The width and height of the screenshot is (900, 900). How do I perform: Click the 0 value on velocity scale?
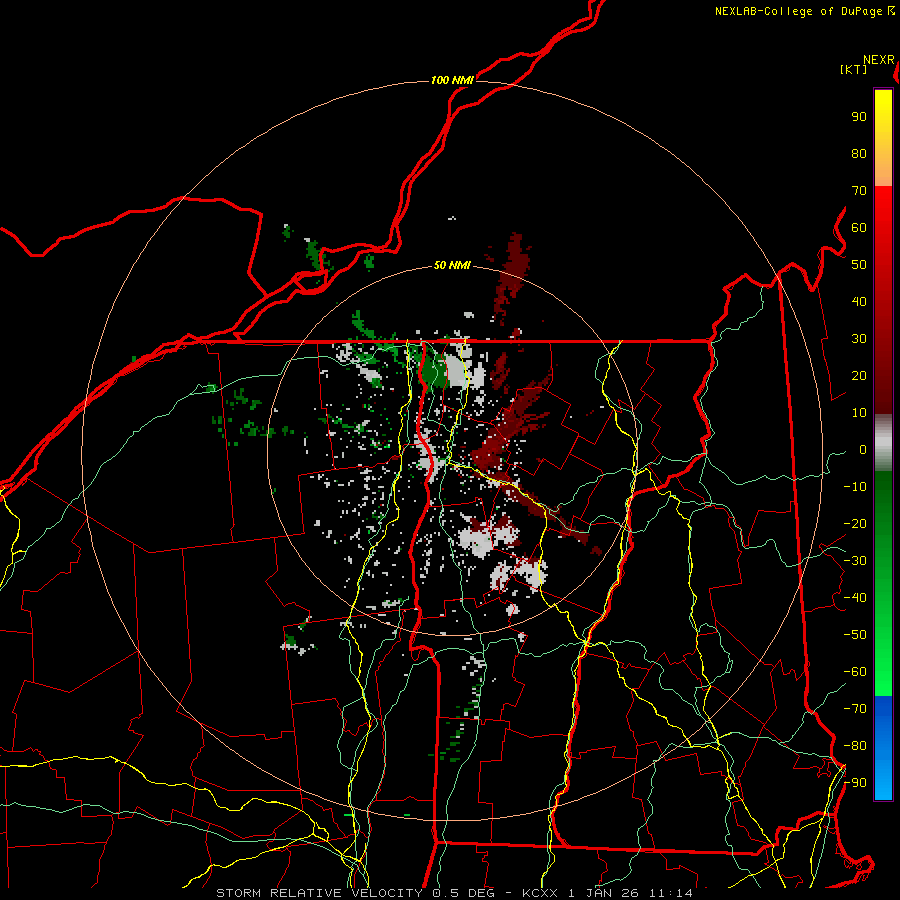863,449
